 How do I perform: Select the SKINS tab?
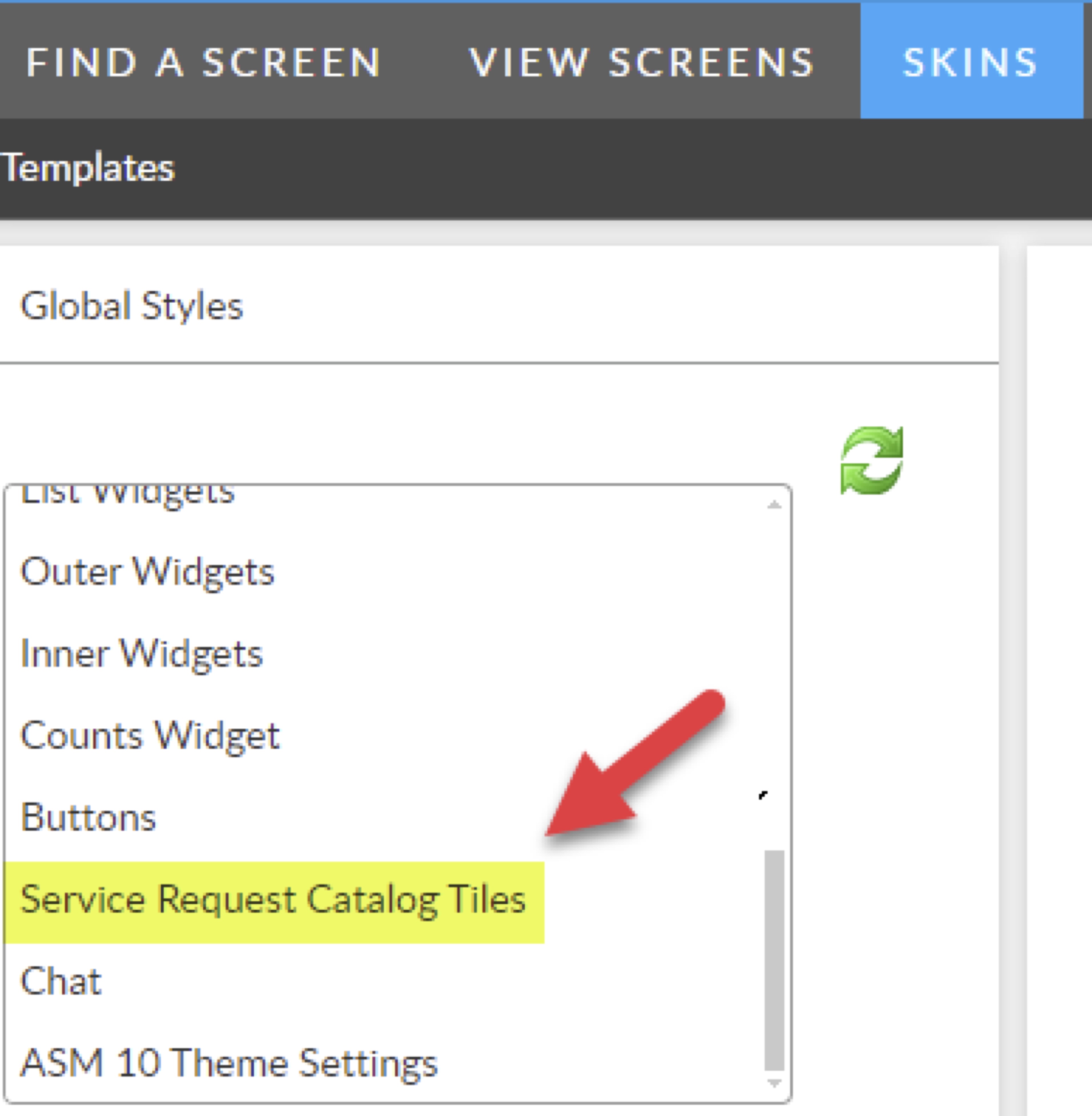click(x=970, y=62)
